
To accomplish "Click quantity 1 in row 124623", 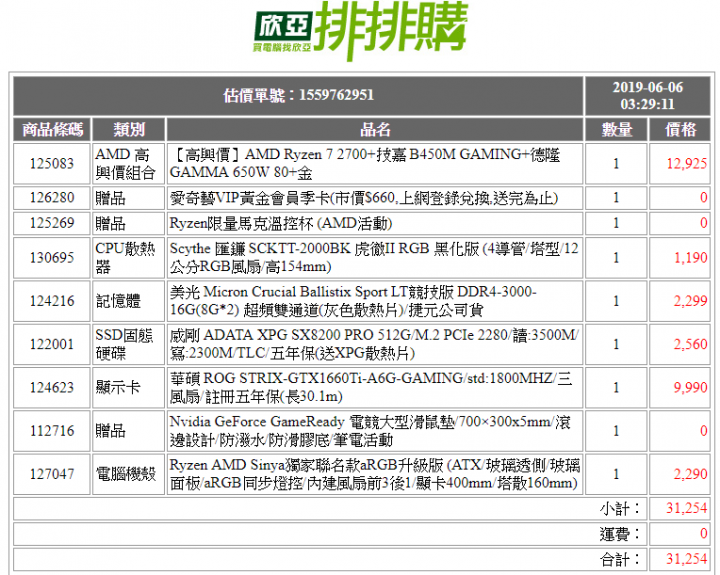I will click(x=616, y=387).
